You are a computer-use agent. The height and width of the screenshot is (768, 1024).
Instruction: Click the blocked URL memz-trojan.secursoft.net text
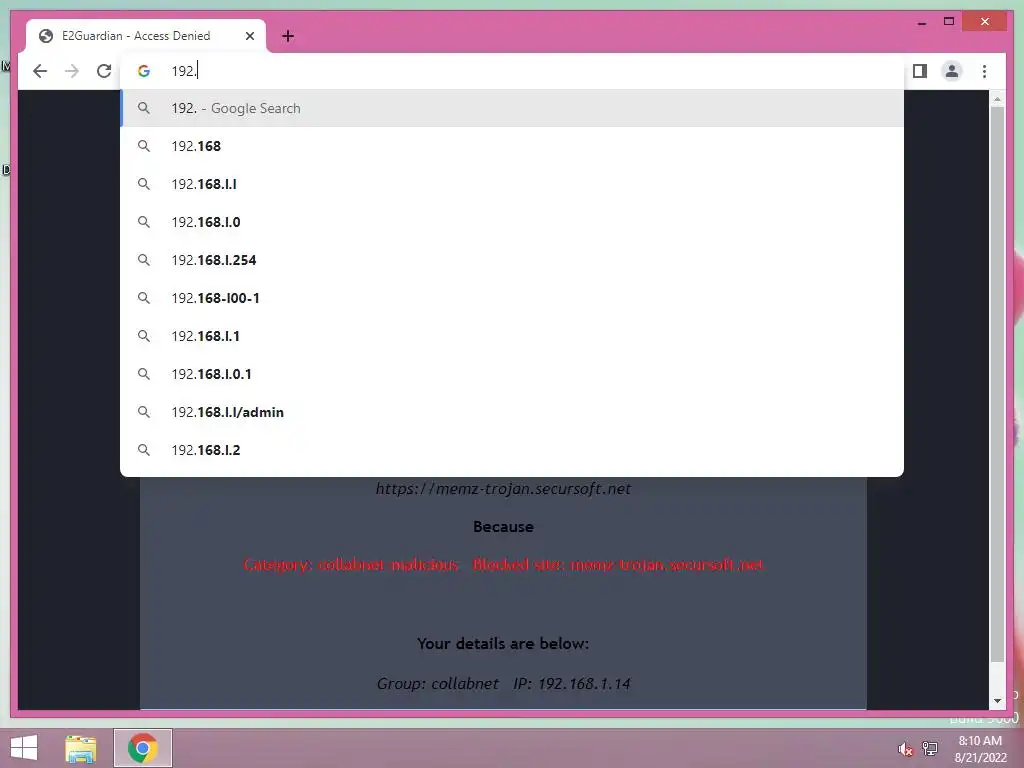504,488
